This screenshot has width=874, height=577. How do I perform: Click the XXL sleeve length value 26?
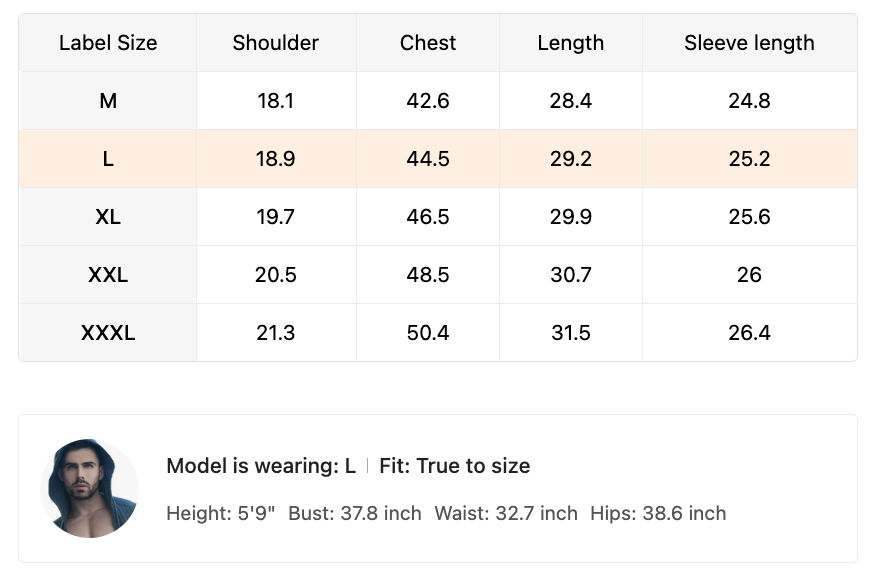749,275
